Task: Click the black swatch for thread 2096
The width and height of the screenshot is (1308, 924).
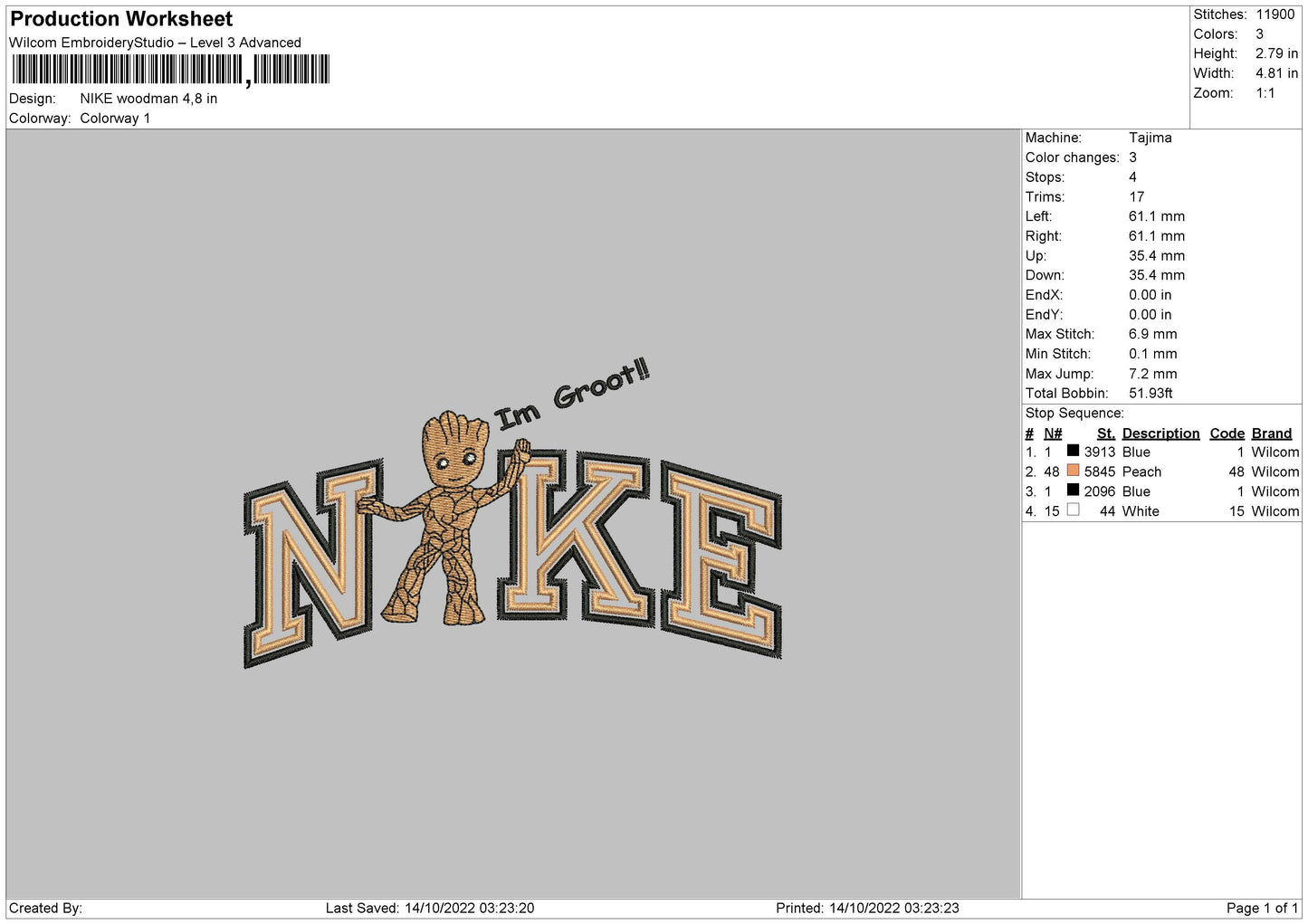Action: [1073, 491]
